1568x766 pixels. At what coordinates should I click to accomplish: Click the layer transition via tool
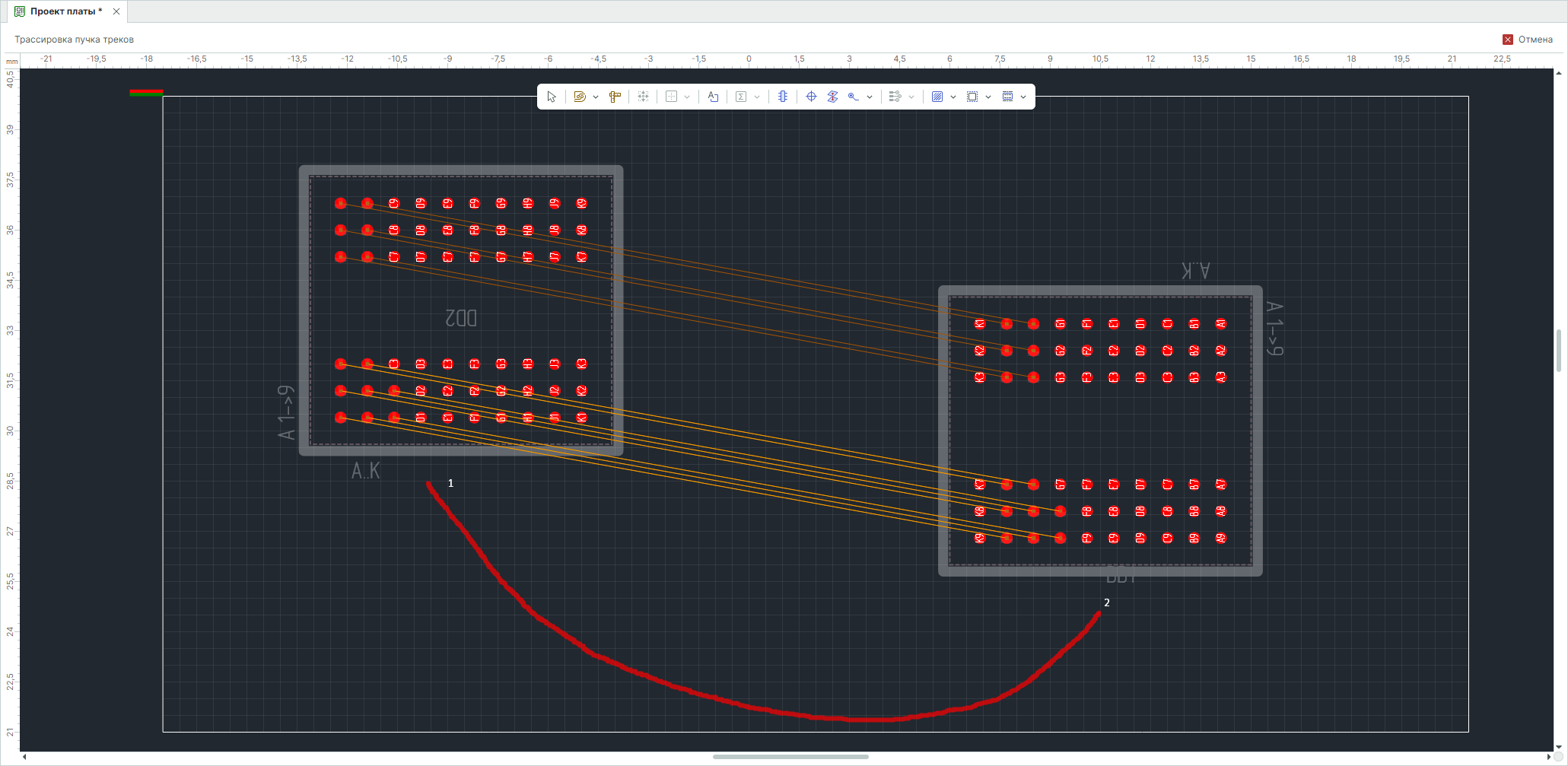[x=832, y=97]
